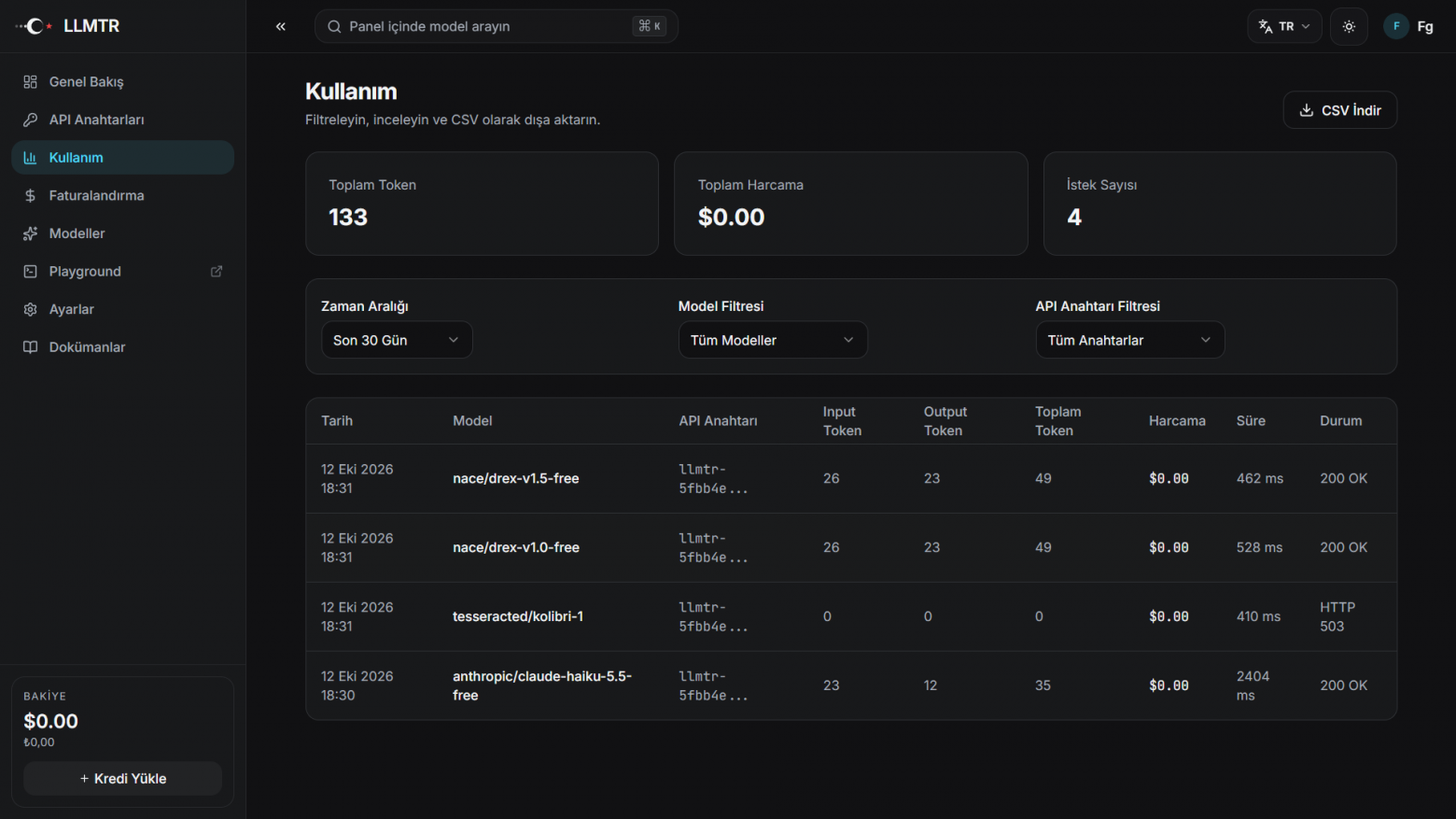
Task: Go to Genel Bakış in the sidebar
Action: coord(122,82)
